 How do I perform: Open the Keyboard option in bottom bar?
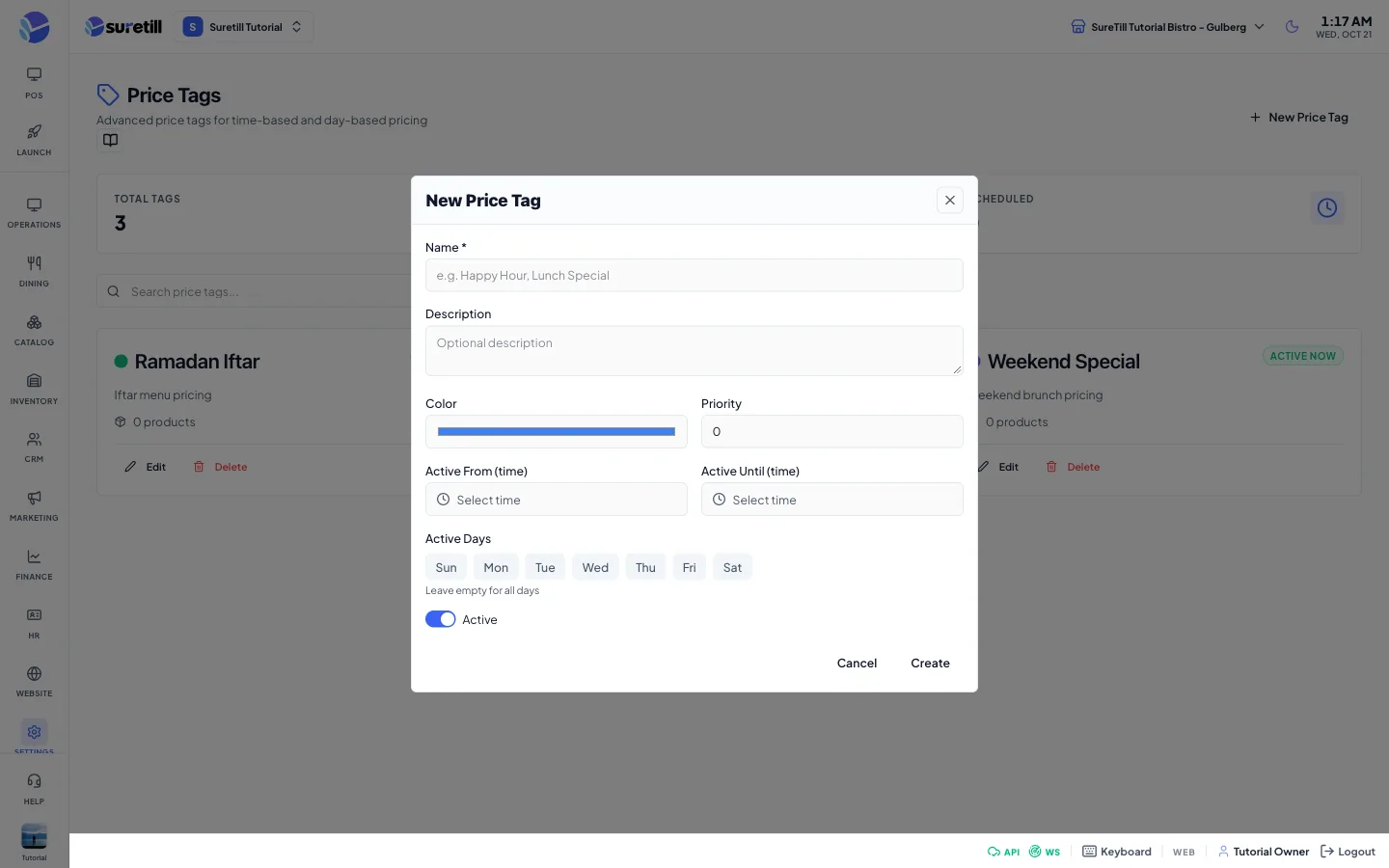[x=1117, y=852]
